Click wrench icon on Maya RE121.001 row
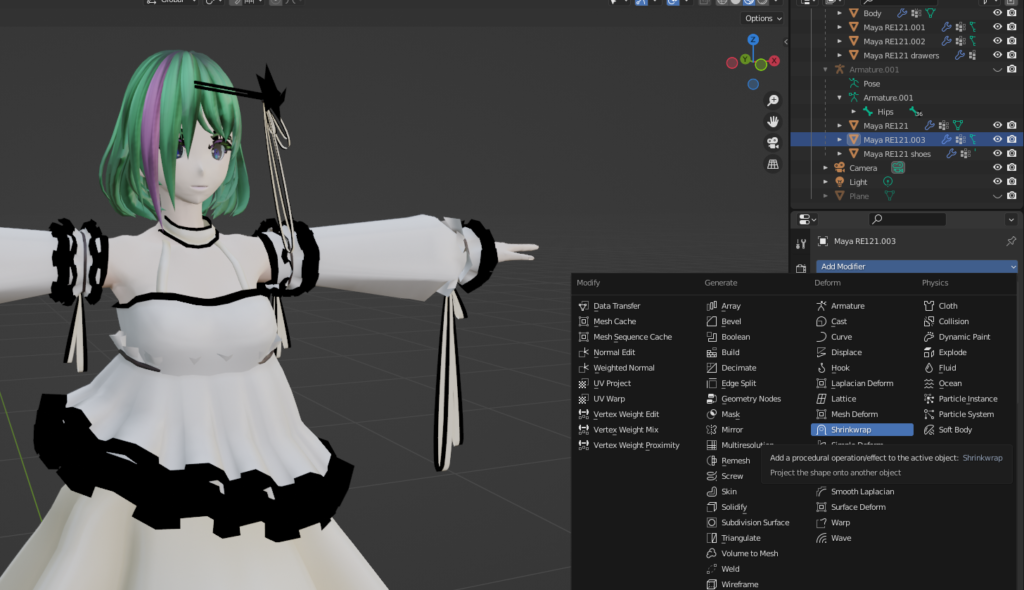The height and width of the screenshot is (590, 1024). point(946,27)
